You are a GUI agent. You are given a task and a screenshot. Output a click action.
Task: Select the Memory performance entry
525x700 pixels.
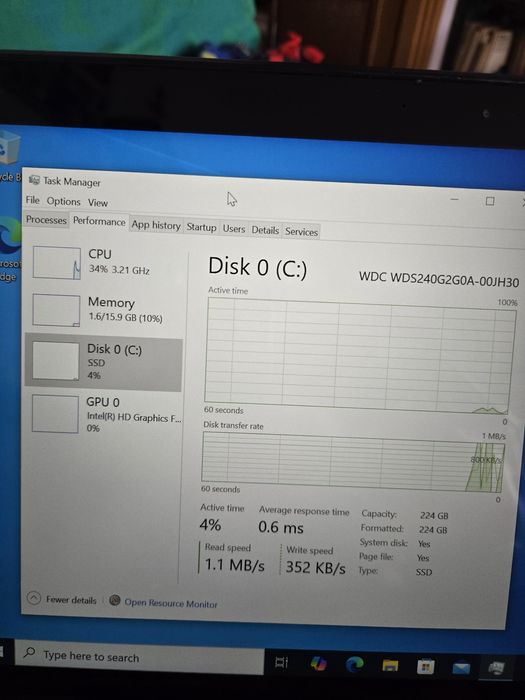104,310
